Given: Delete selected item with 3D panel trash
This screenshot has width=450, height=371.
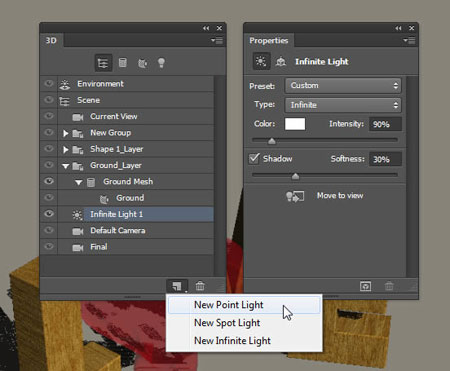Looking at the screenshot, I should (x=200, y=286).
